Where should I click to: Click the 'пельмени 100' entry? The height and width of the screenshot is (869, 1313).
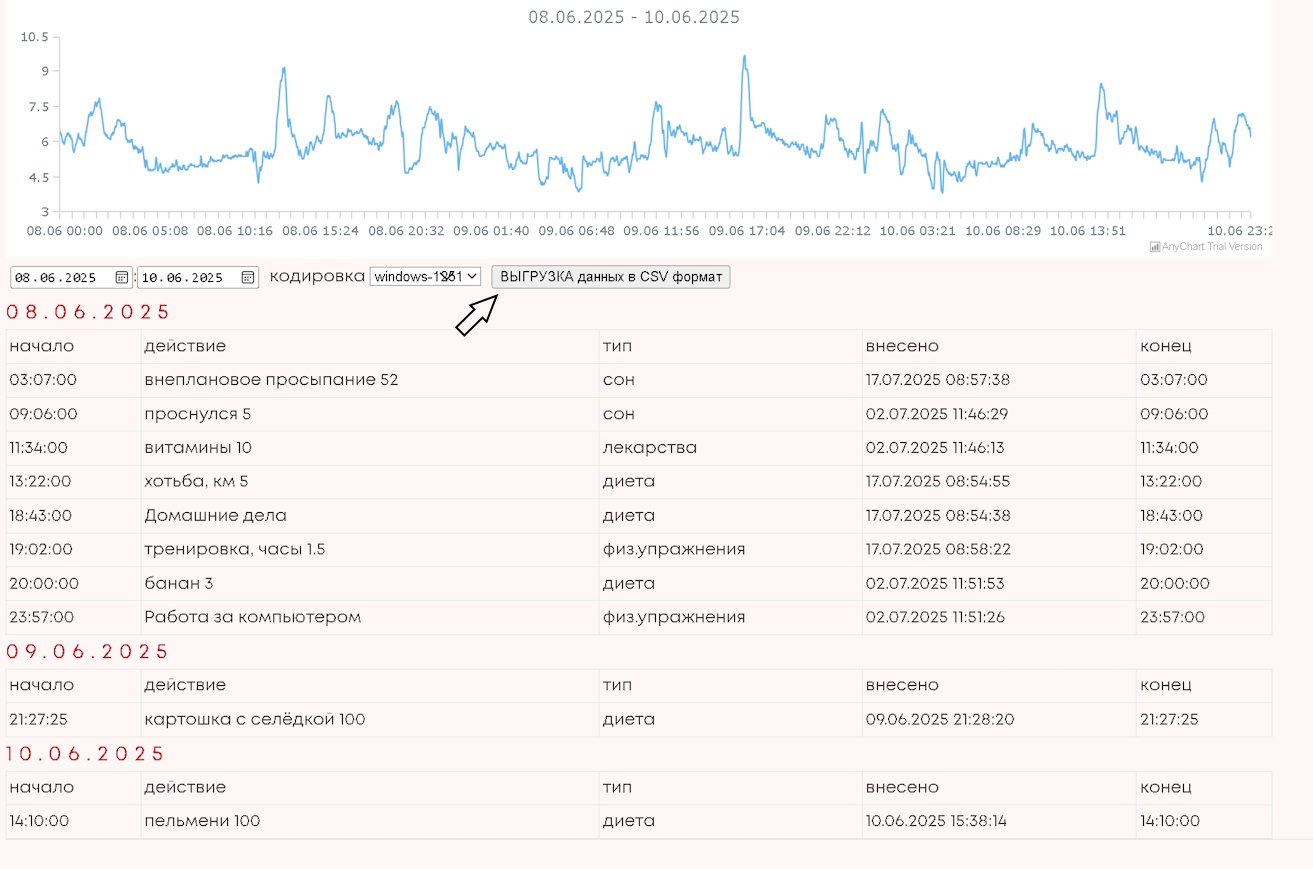click(202, 822)
